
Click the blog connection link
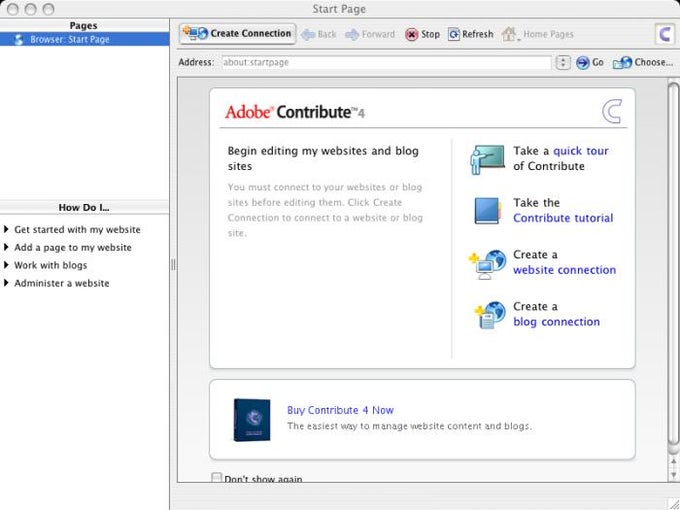coord(556,321)
